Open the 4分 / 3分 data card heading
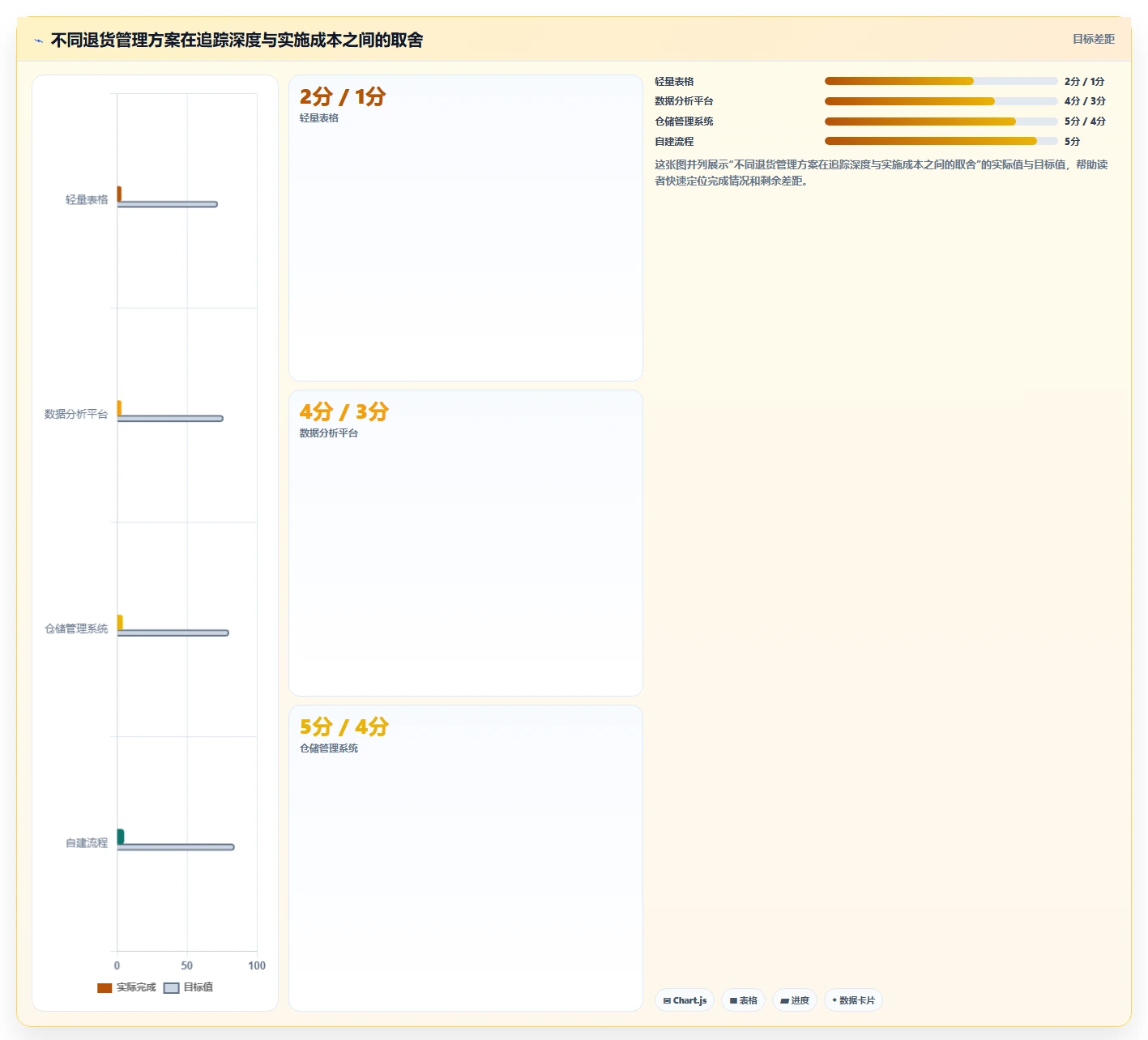The width and height of the screenshot is (1148, 1040). pos(344,411)
